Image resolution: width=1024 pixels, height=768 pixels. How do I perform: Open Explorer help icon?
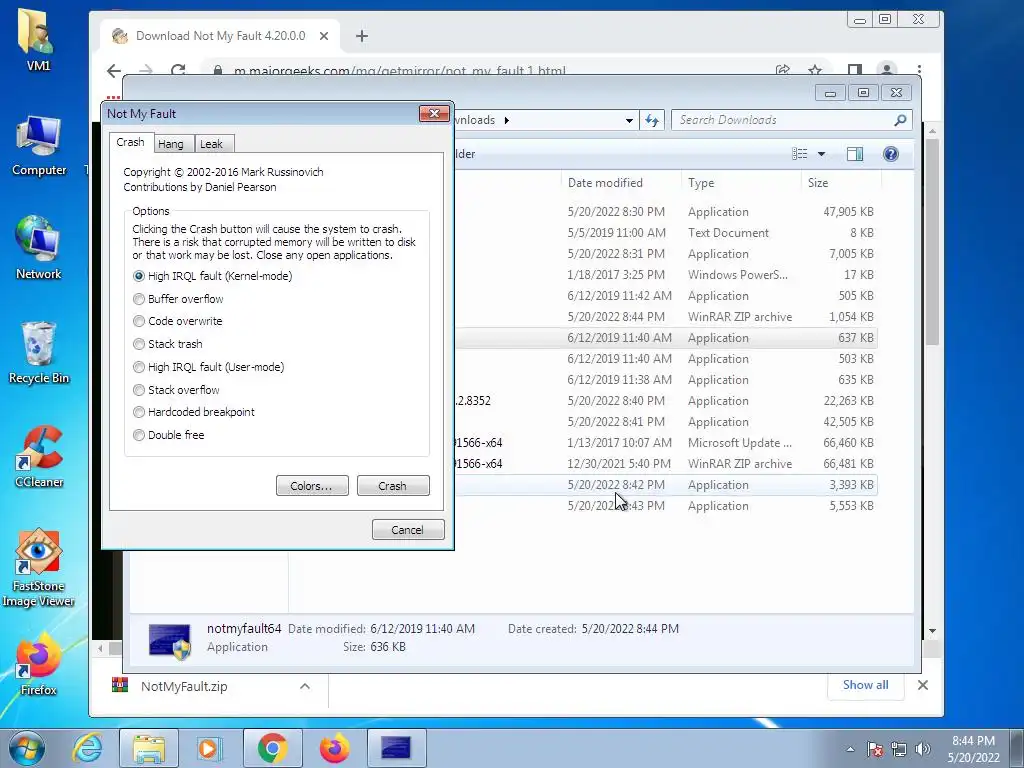(891, 153)
